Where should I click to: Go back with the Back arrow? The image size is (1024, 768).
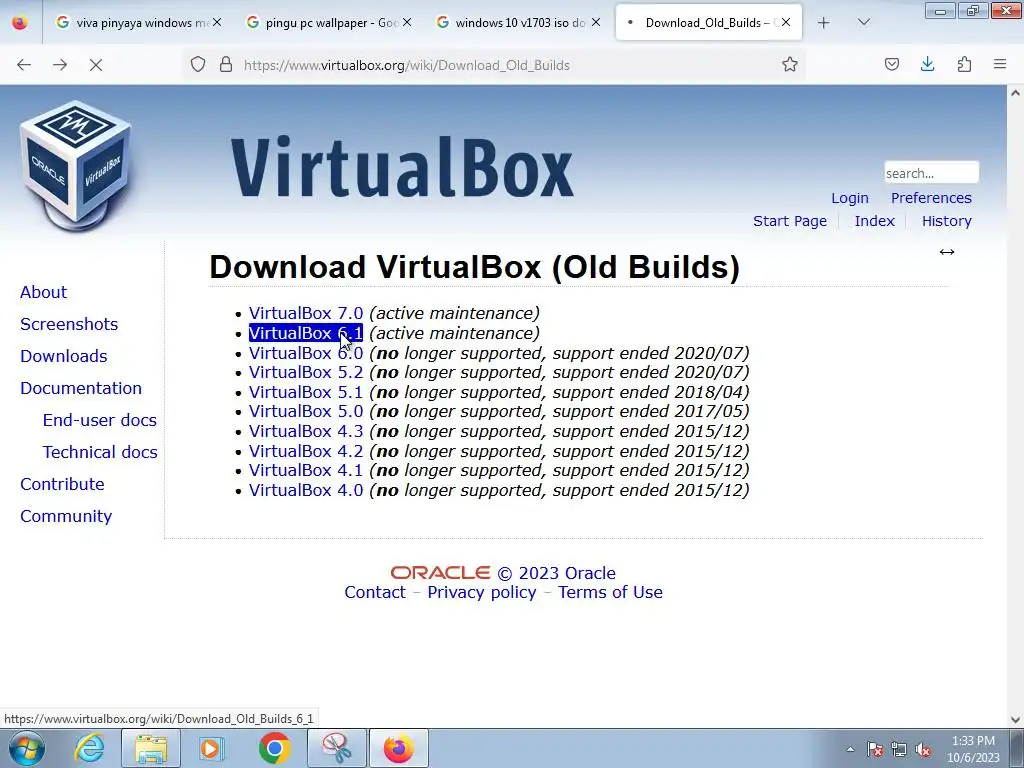pyautogui.click(x=24, y=65)
